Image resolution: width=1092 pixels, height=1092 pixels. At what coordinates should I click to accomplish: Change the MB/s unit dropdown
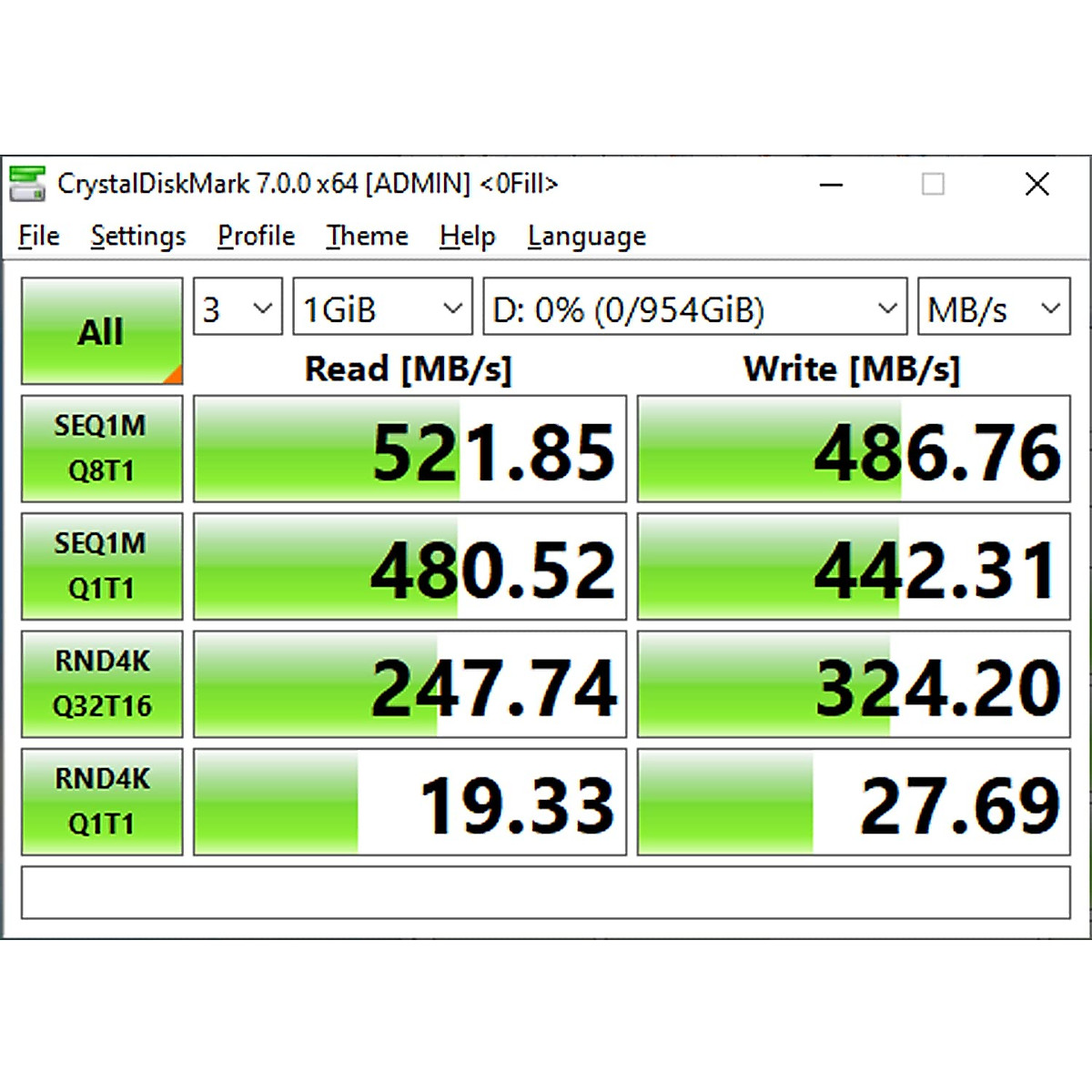[993, 309]
